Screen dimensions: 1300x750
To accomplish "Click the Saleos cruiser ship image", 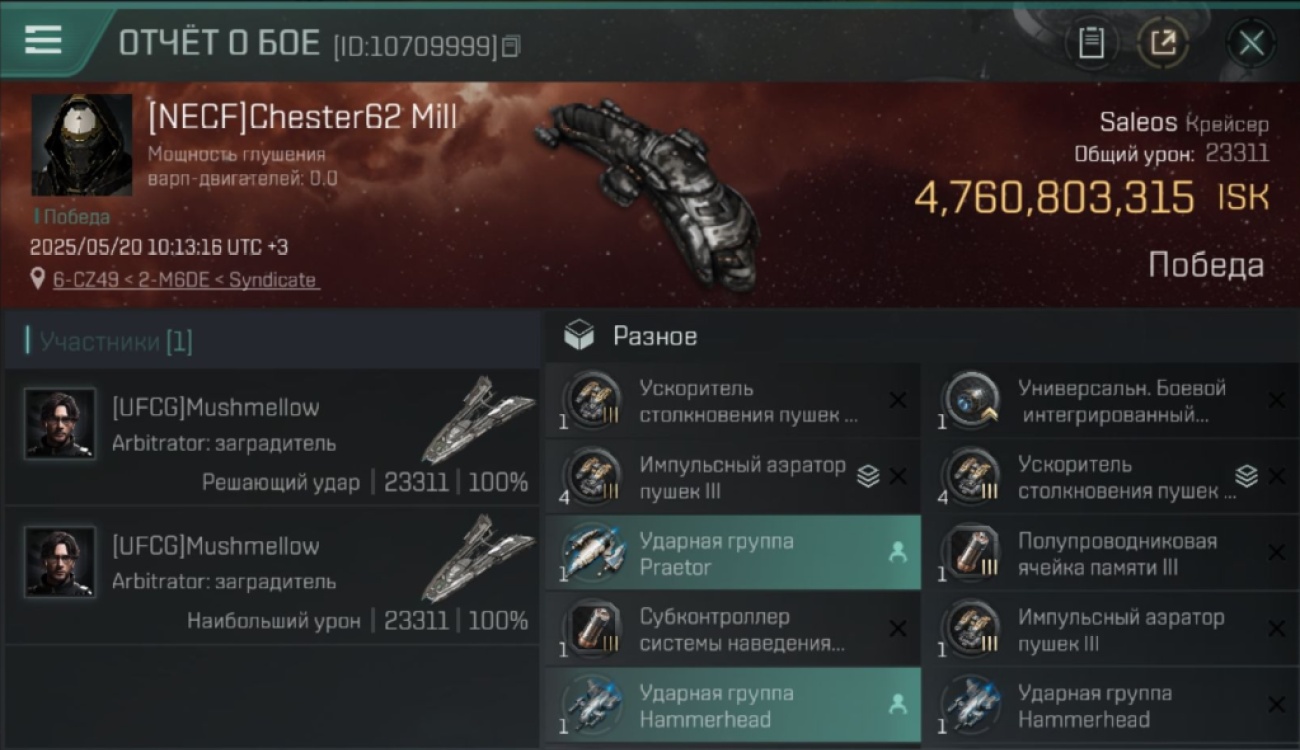I will coord(645,190).
